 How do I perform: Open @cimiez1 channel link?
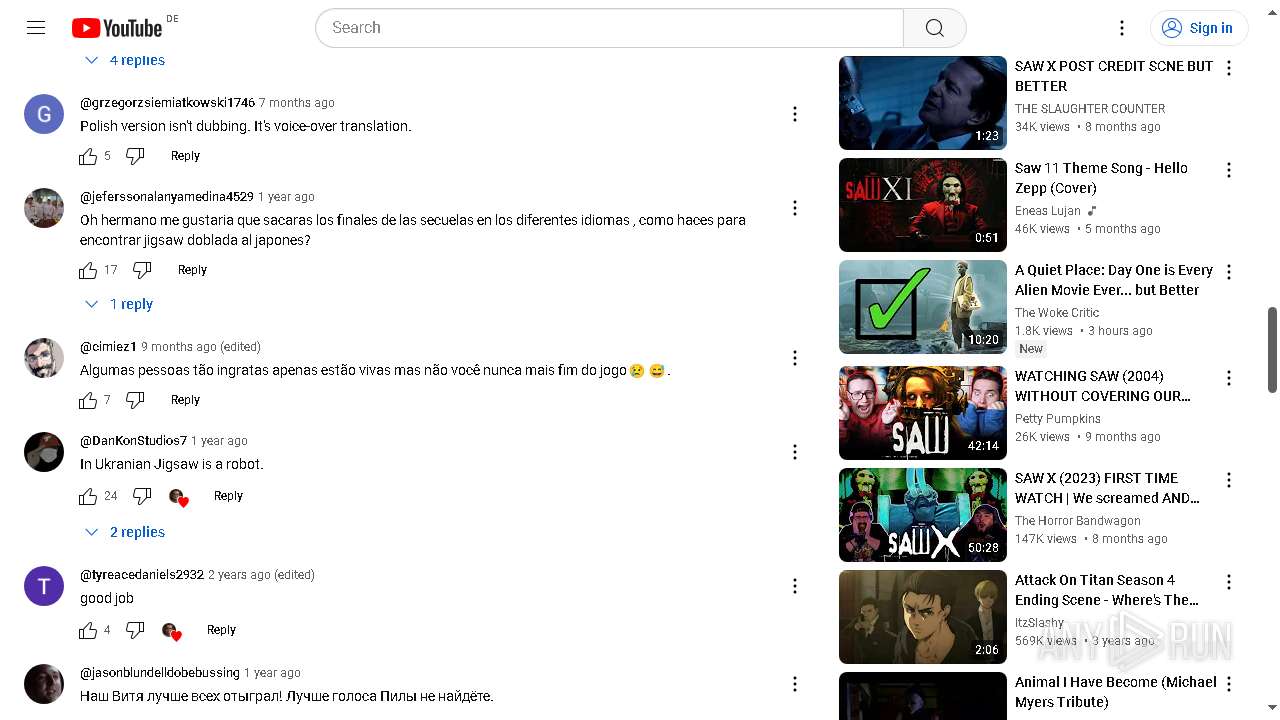pyautogui.click(x=108, y=347)
